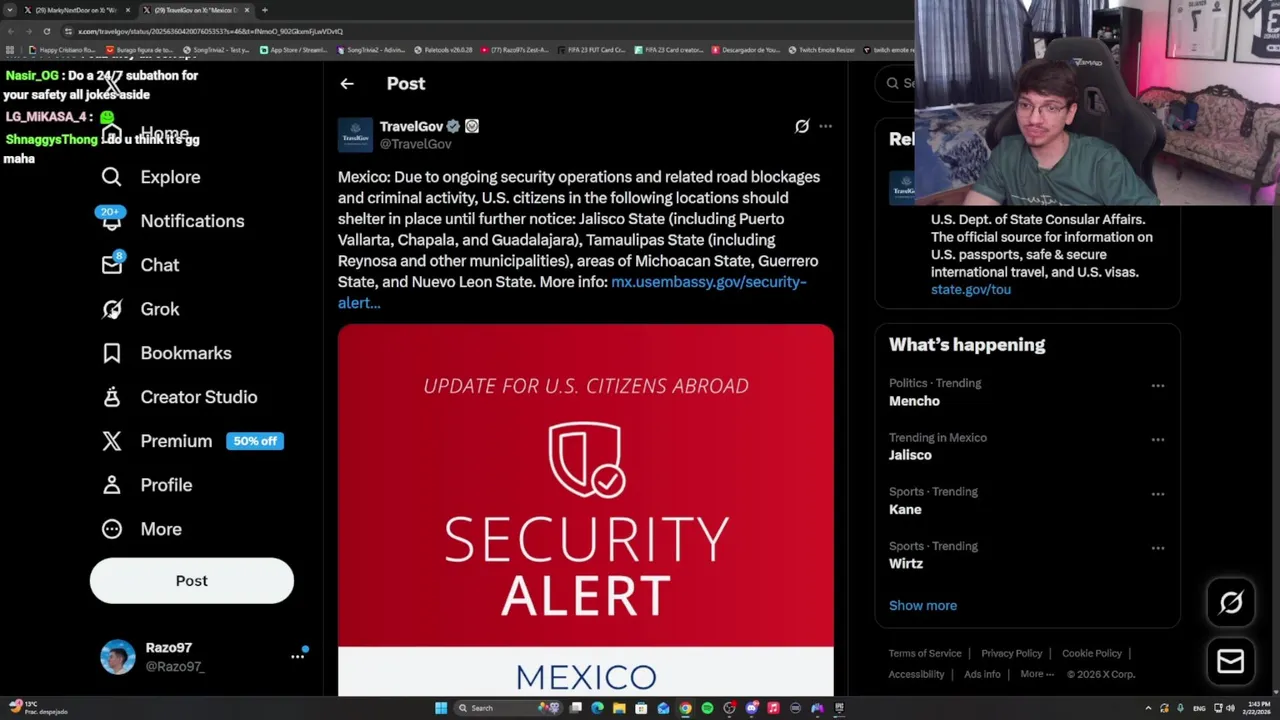Screen dimensions: 1280x720
Task: Open the Security Alert Mexico image
Action: click(x=586, y=510)
